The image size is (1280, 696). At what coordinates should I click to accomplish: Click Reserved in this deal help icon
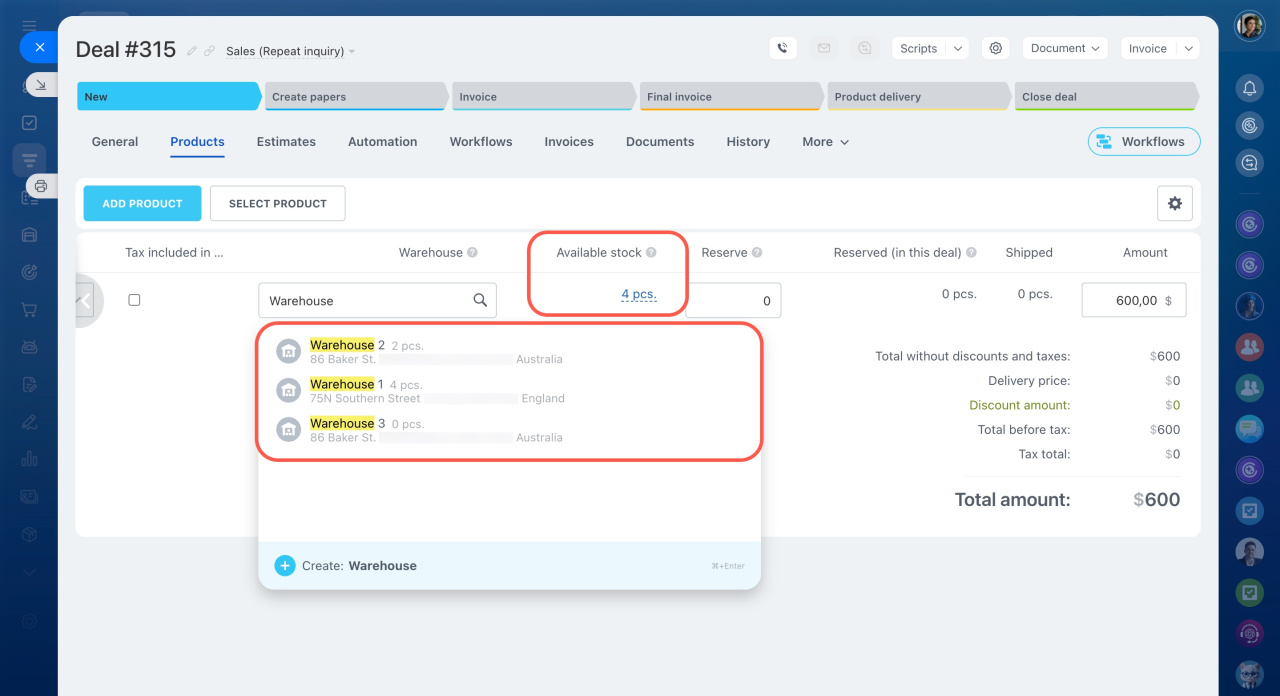pos(971,253)
